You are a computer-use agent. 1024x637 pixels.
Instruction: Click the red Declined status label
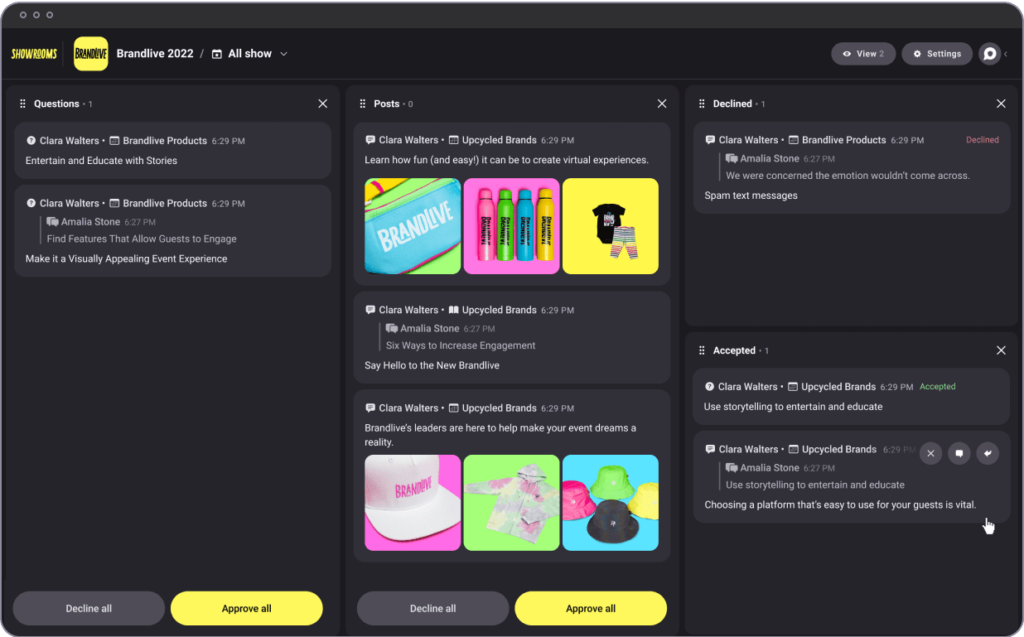[x=982, y=140]
